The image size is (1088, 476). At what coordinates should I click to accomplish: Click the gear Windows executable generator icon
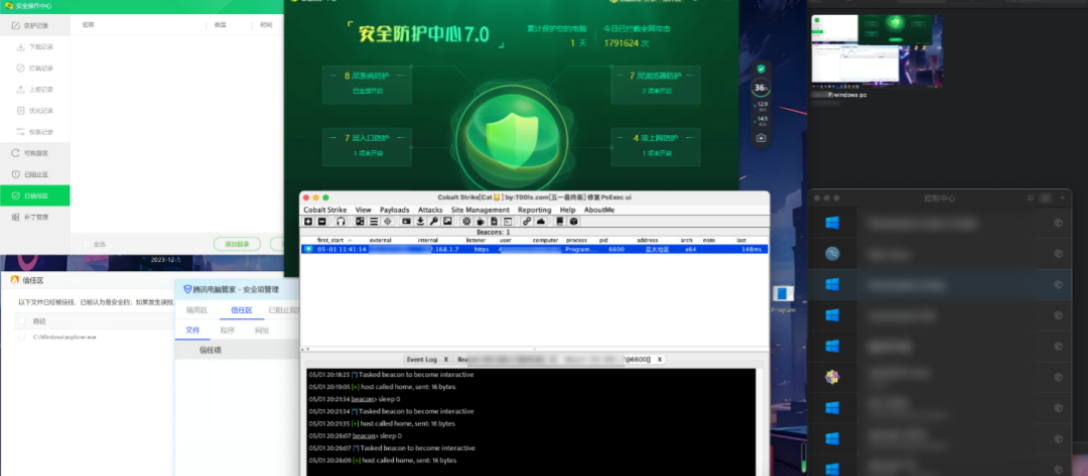[x=466, y=221]
